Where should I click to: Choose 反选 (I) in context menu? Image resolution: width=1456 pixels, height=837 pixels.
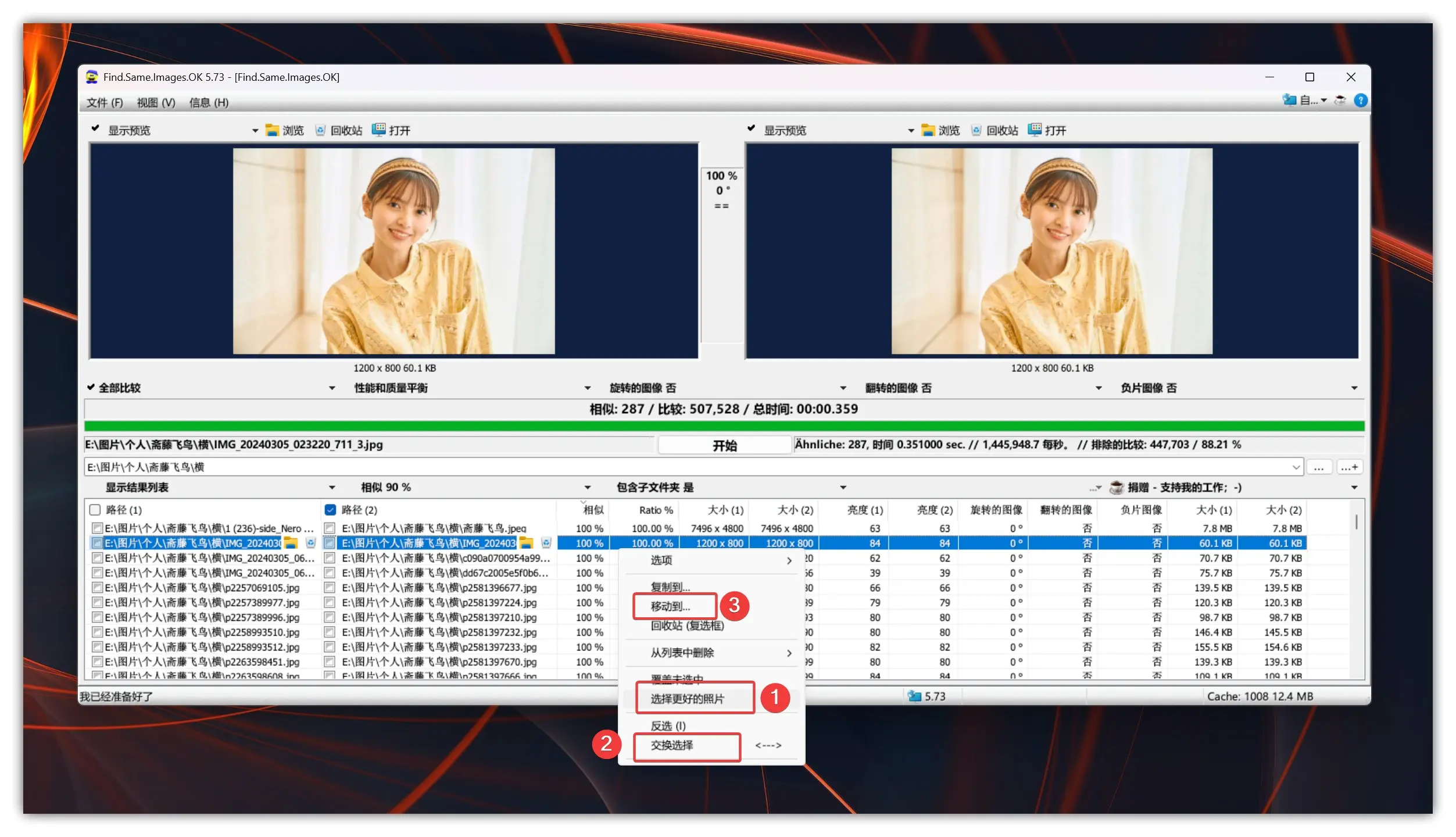click(668, 726)
